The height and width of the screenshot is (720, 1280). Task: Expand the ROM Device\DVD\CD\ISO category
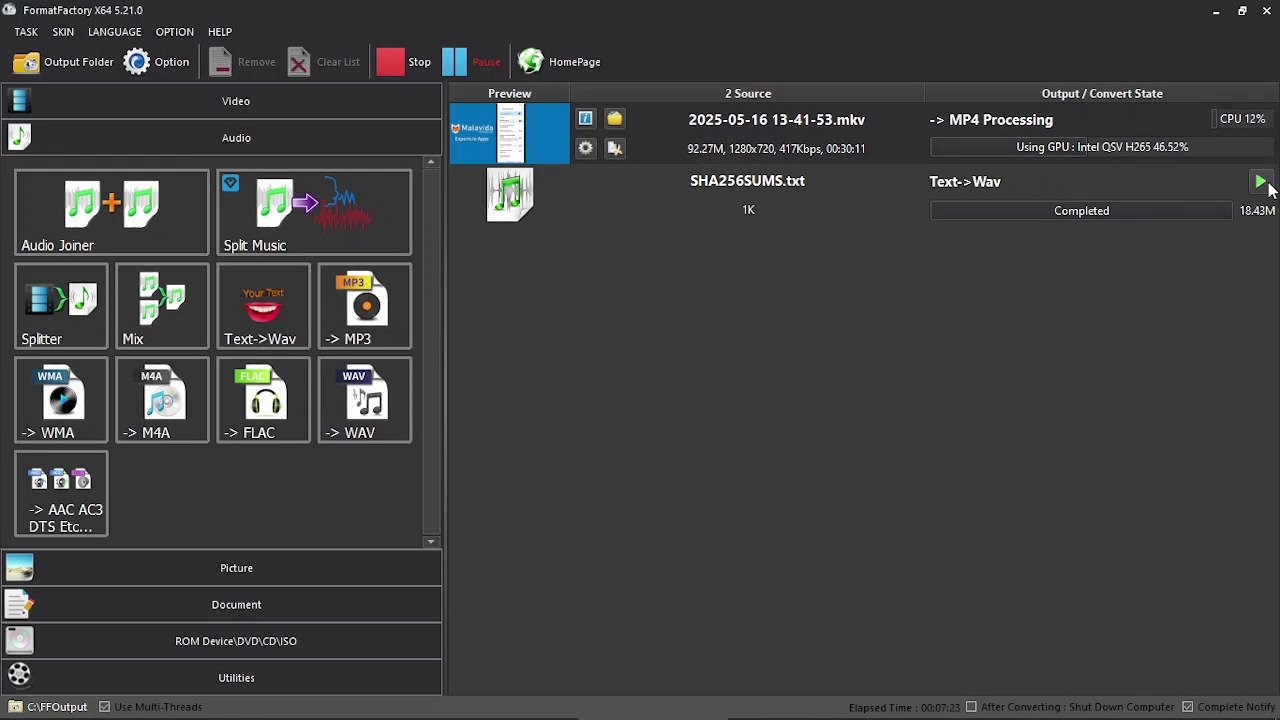[221, 641]
